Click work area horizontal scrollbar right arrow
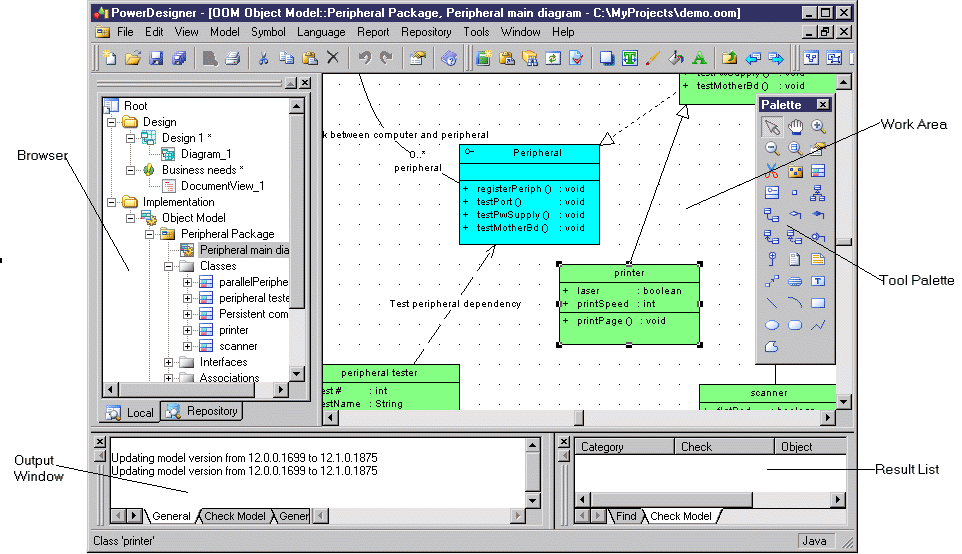962x554 pixels. click(x=828, y=417)
